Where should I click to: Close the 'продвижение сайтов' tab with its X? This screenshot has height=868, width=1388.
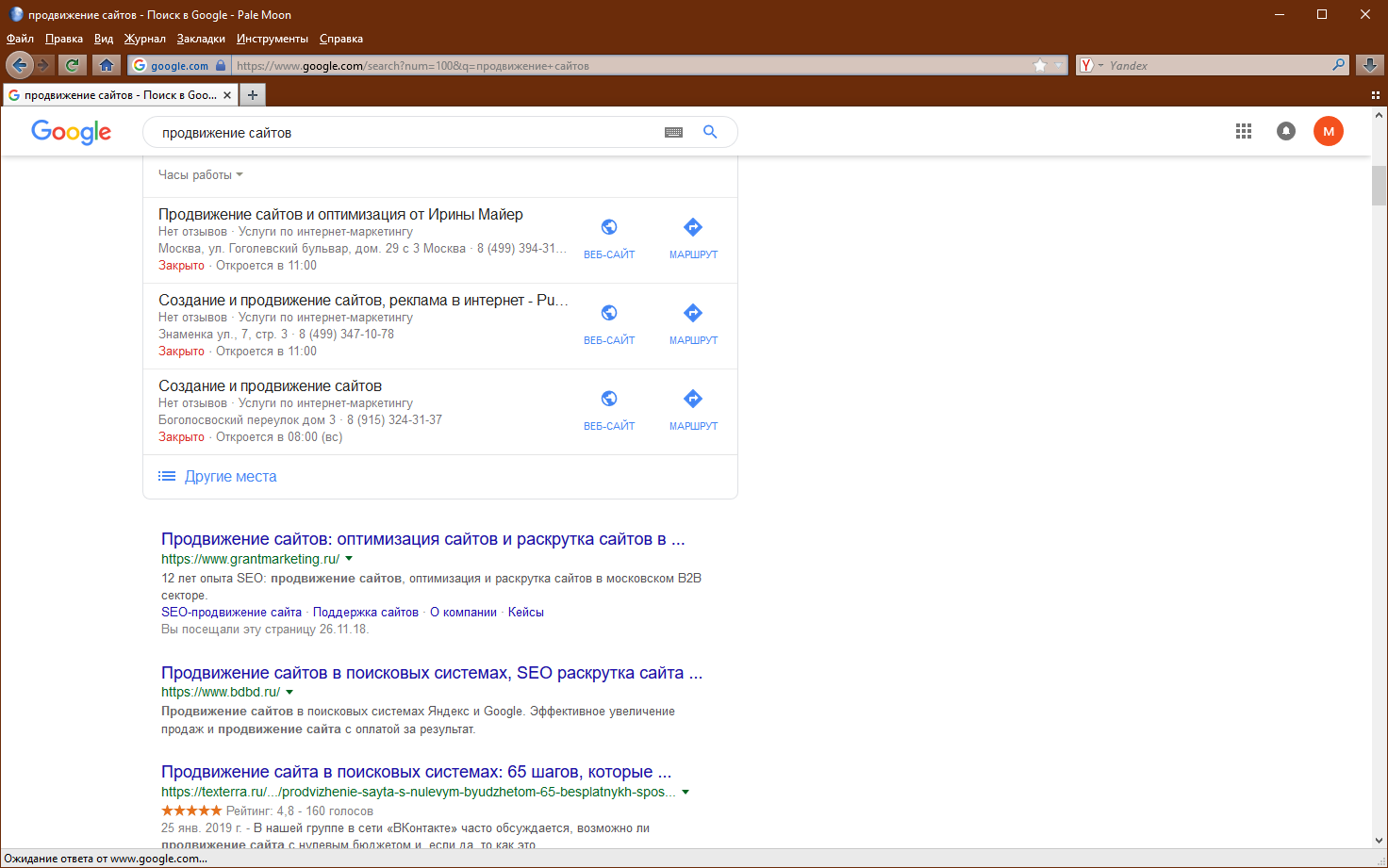[x=227, y=95]
